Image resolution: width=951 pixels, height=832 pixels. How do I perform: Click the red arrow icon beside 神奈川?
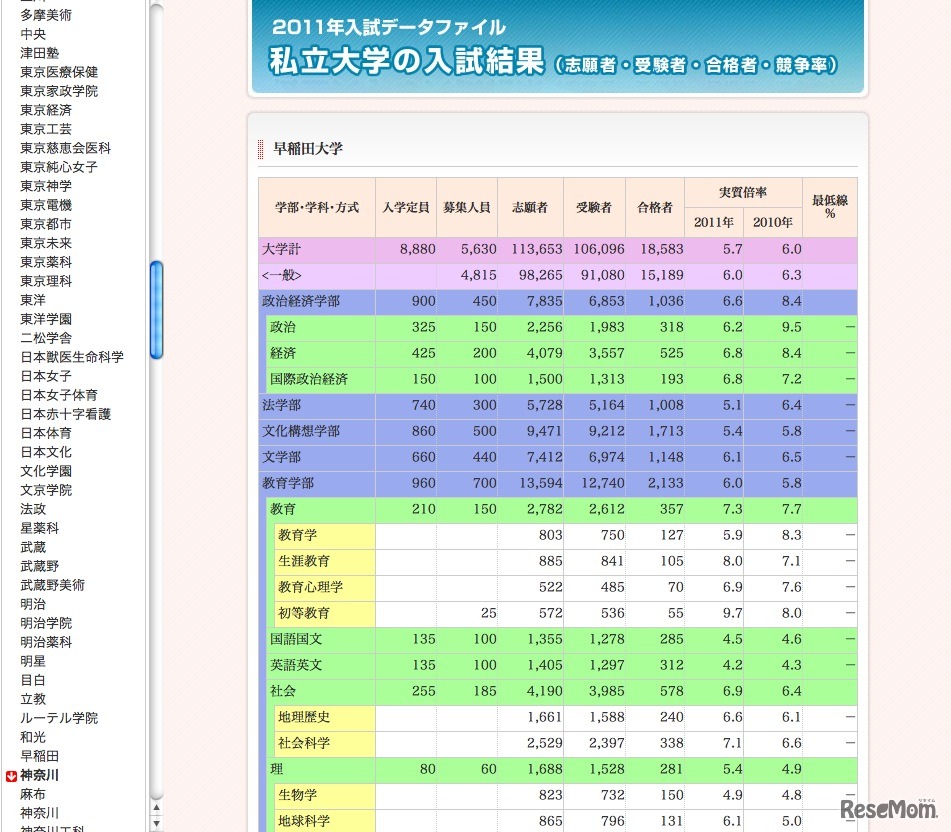click(11, 775)
